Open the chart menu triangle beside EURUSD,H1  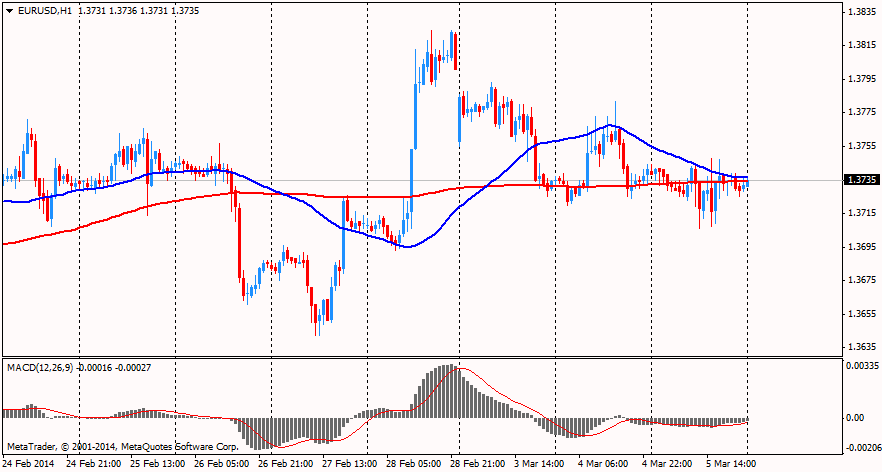[10, 11]
